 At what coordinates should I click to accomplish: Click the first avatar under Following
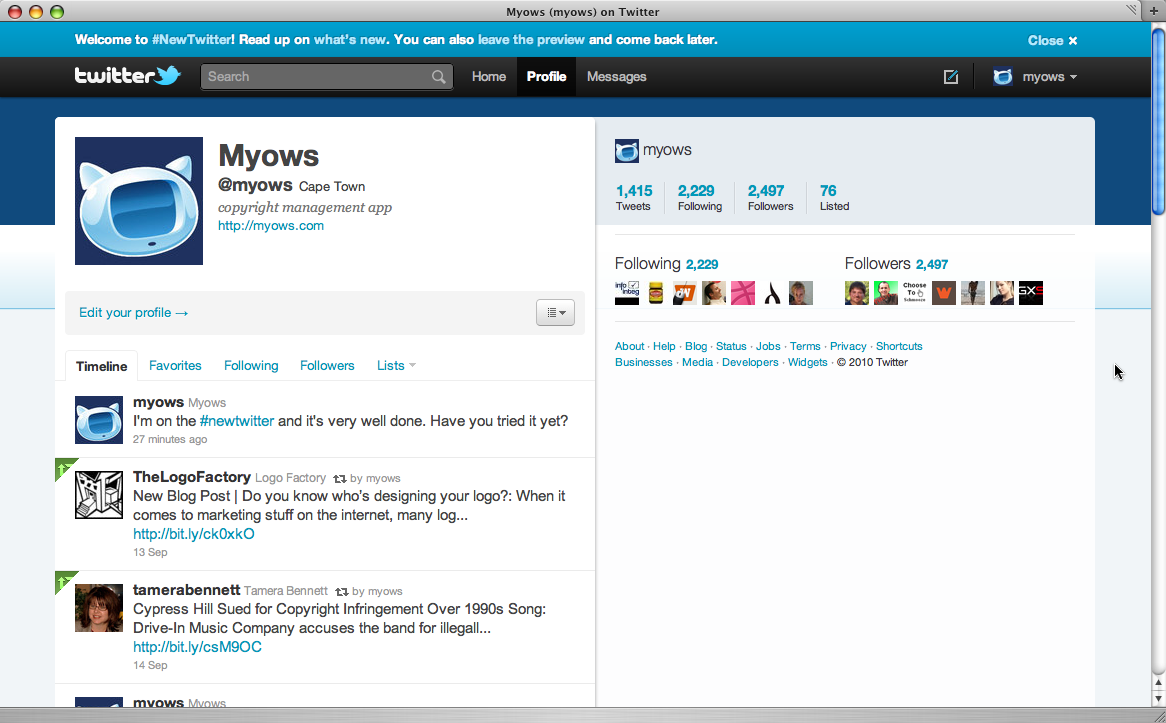(627, 293)
